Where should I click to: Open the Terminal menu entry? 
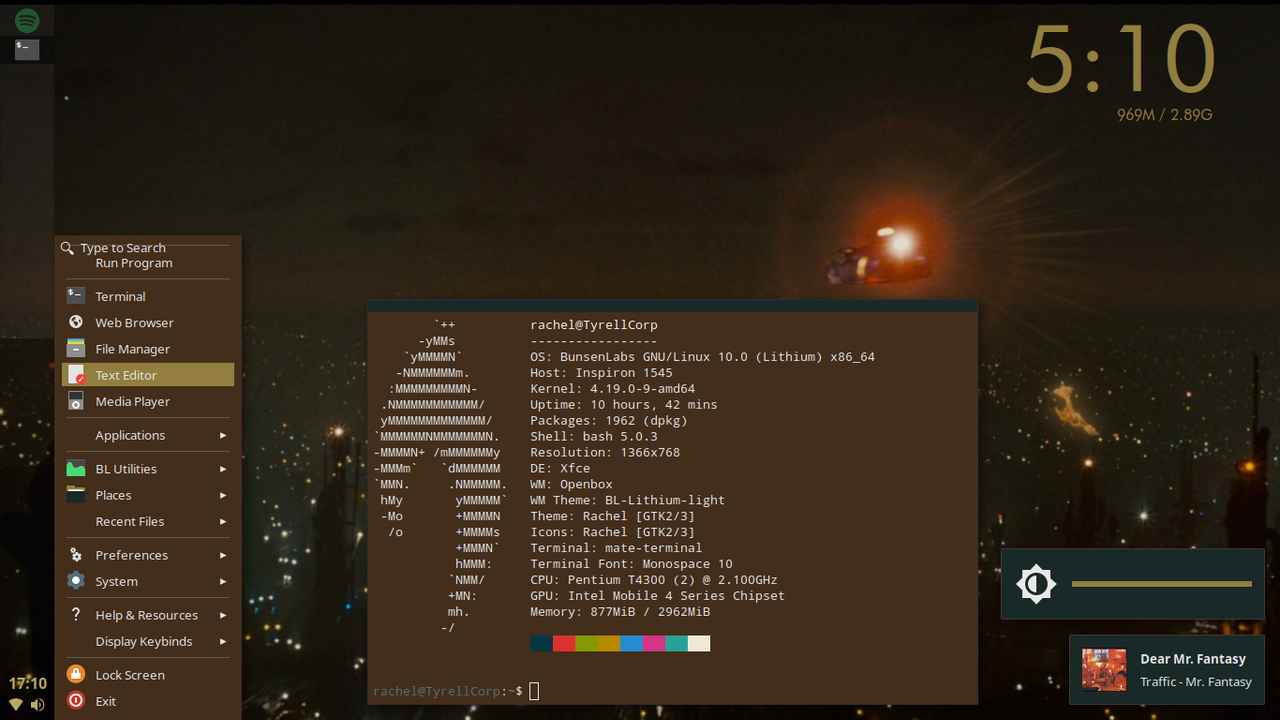coord(148,296)
